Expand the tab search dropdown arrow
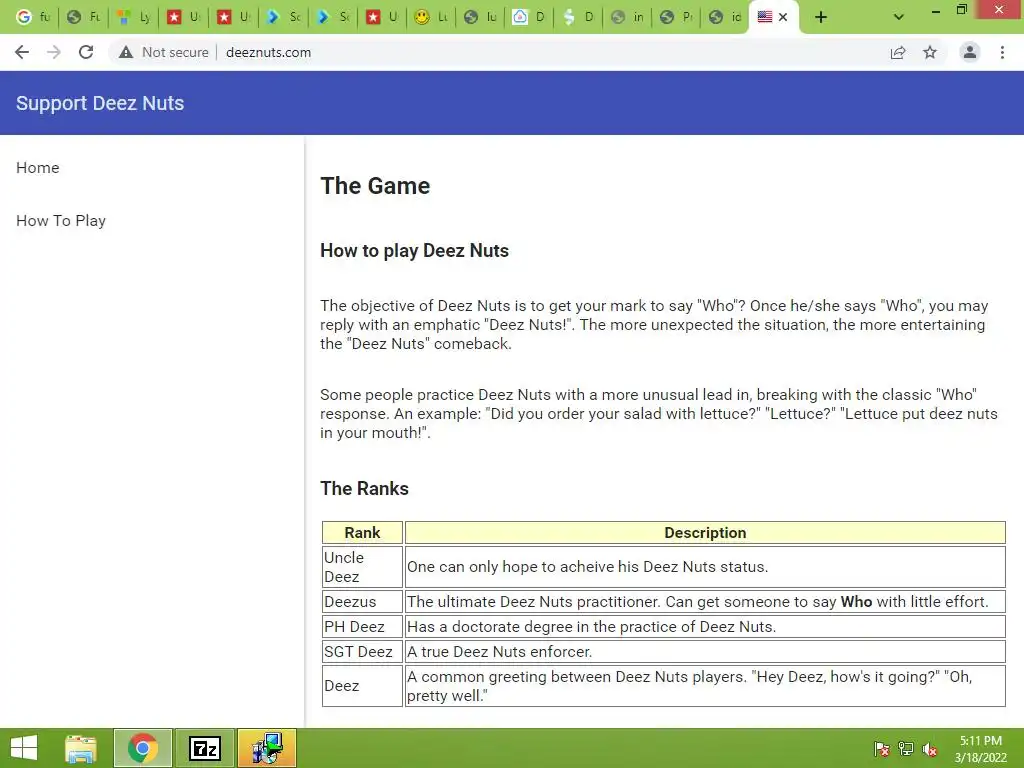 (899, 17)
